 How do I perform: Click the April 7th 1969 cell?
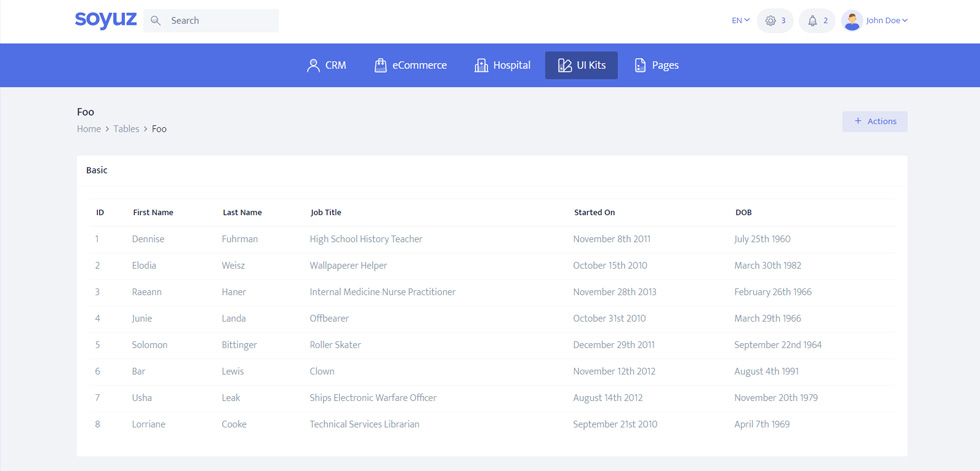coord(762,424)
